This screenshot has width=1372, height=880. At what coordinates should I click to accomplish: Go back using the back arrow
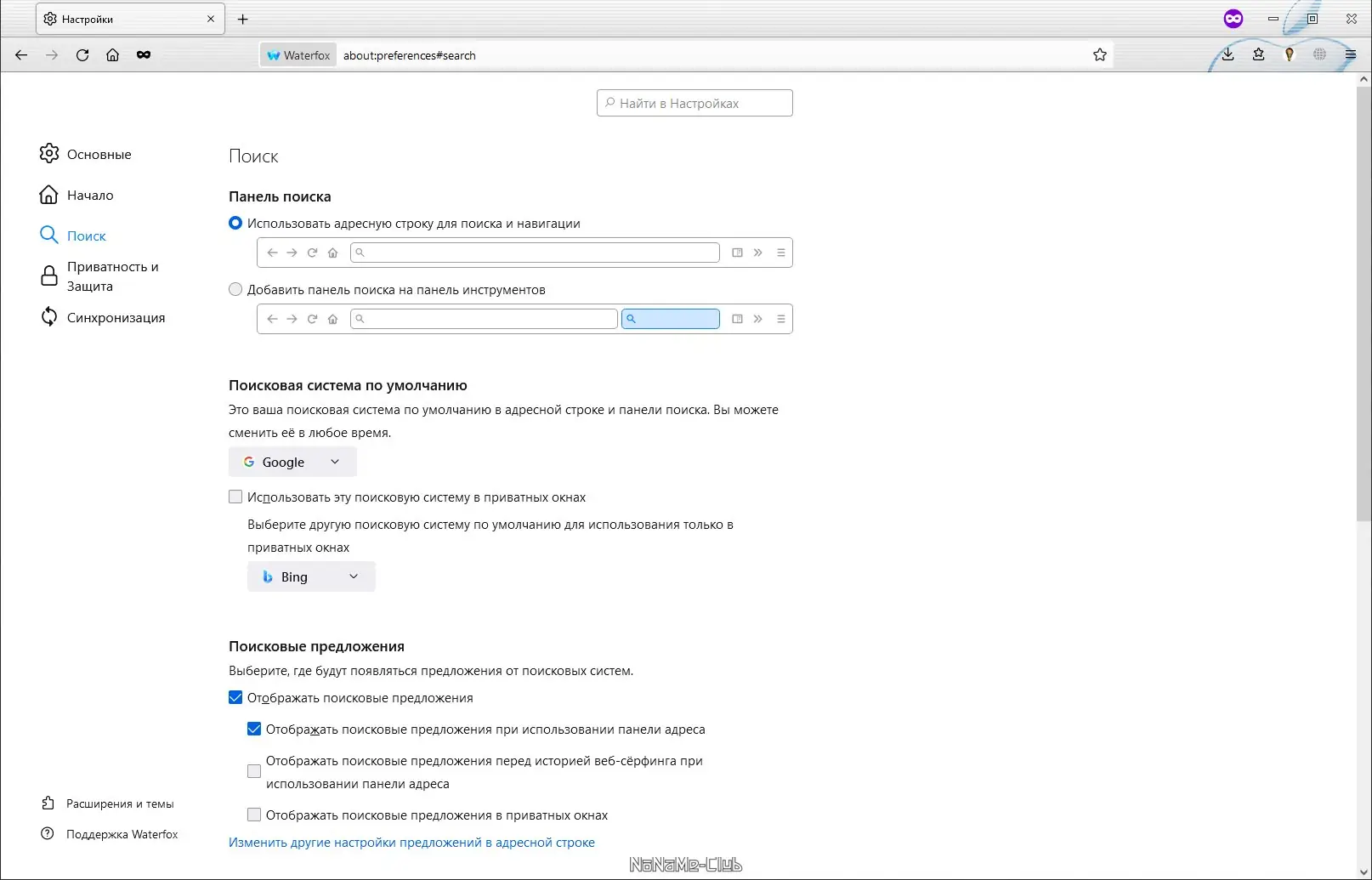[21, 55]
